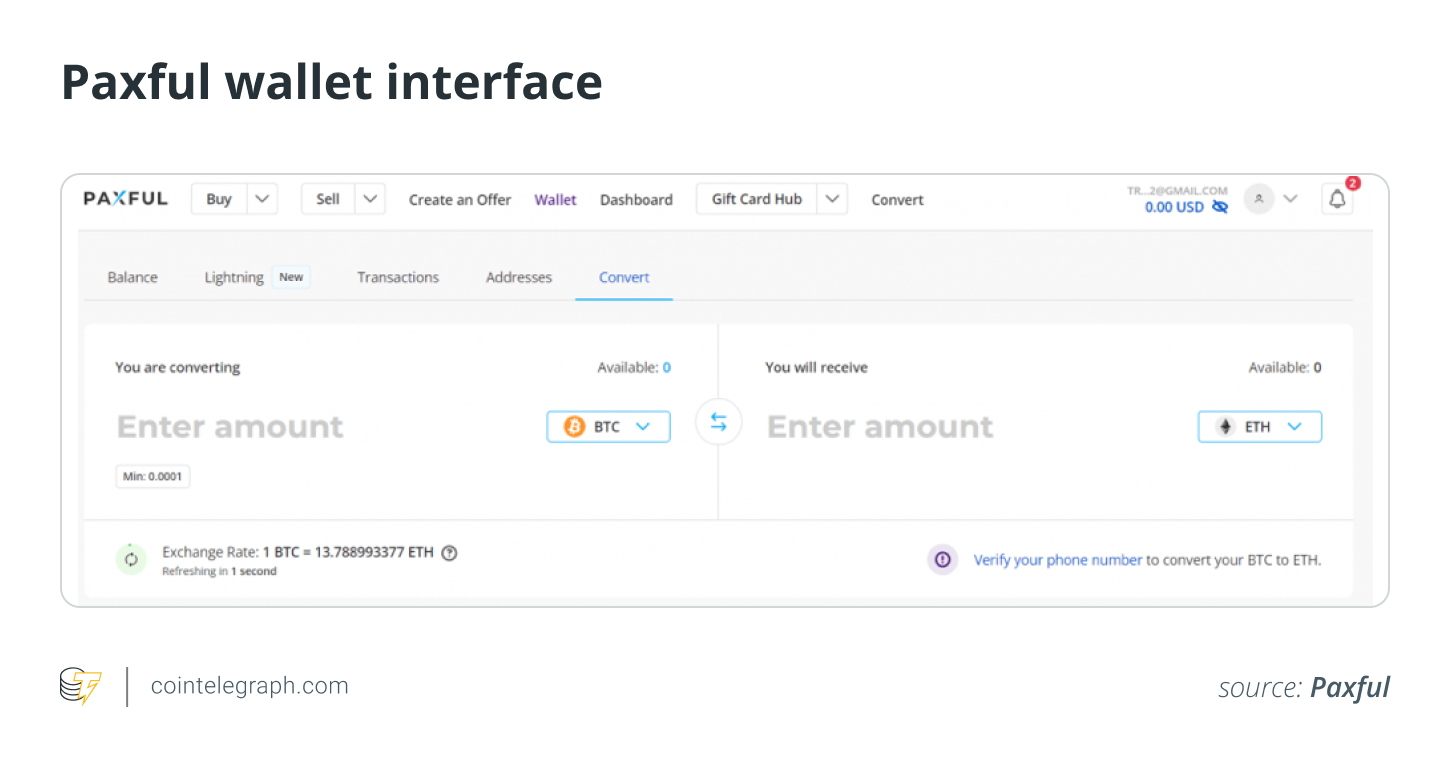1450x767 pixels.
Task: Switch to the Lightning tab
Action: [x=234, y=278]
